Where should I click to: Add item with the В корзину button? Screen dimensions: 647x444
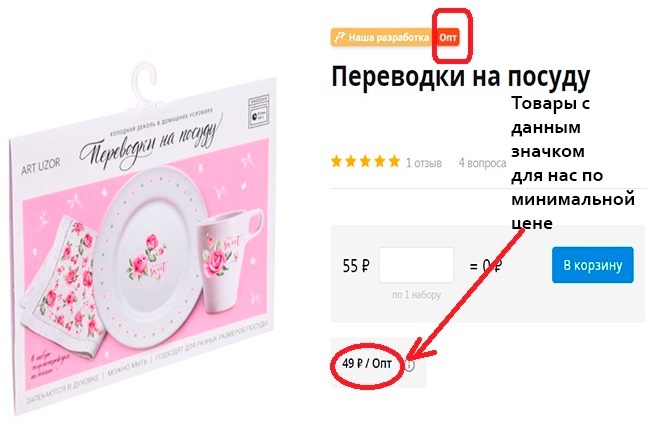point(593,265)
